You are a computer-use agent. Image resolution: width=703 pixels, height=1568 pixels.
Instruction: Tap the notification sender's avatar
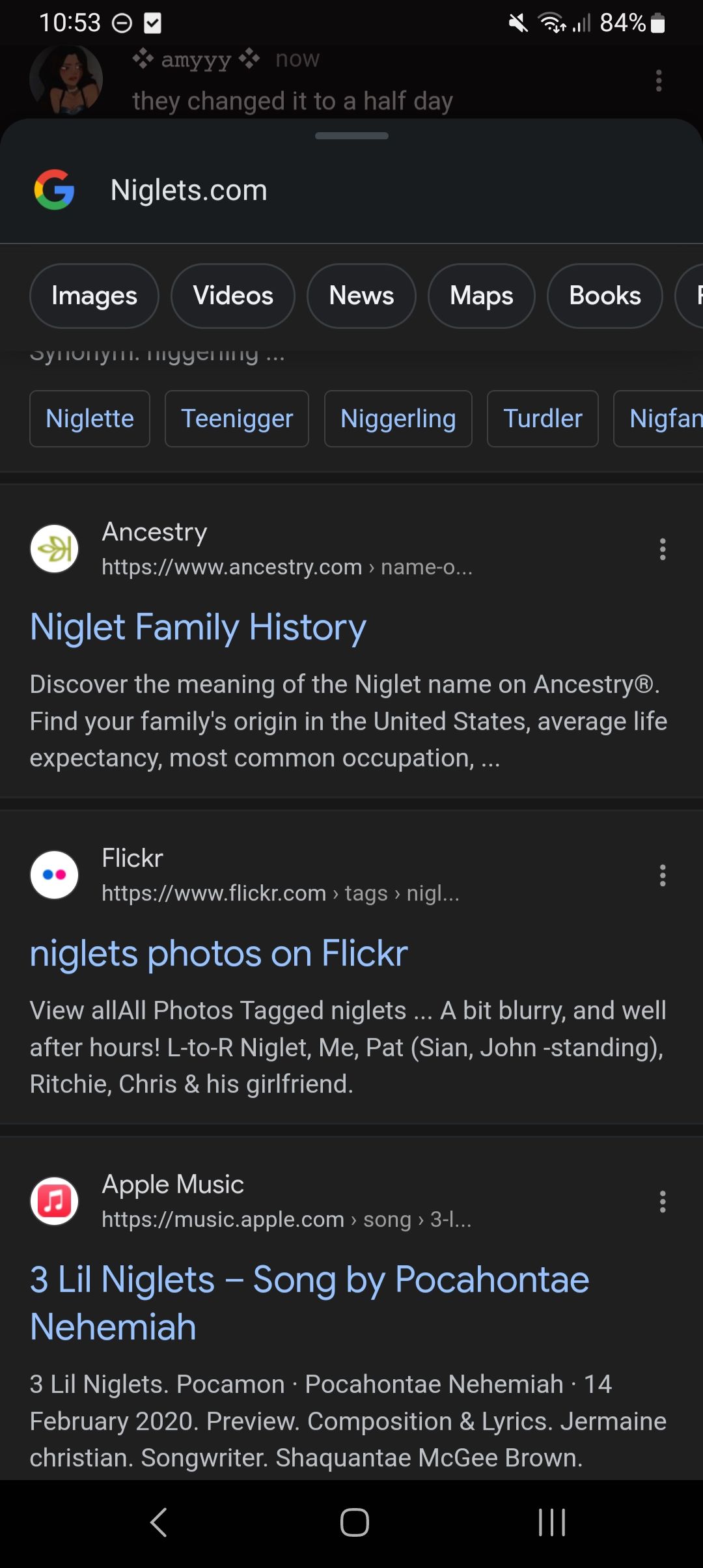click(x=66, y=79)
